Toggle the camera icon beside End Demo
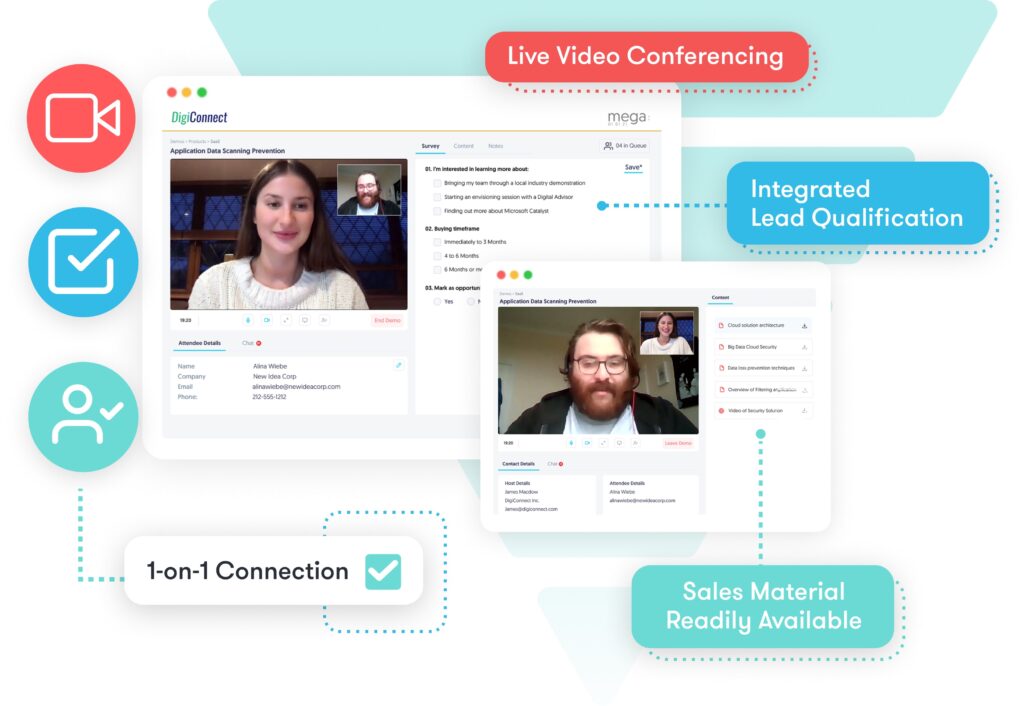 267,320
